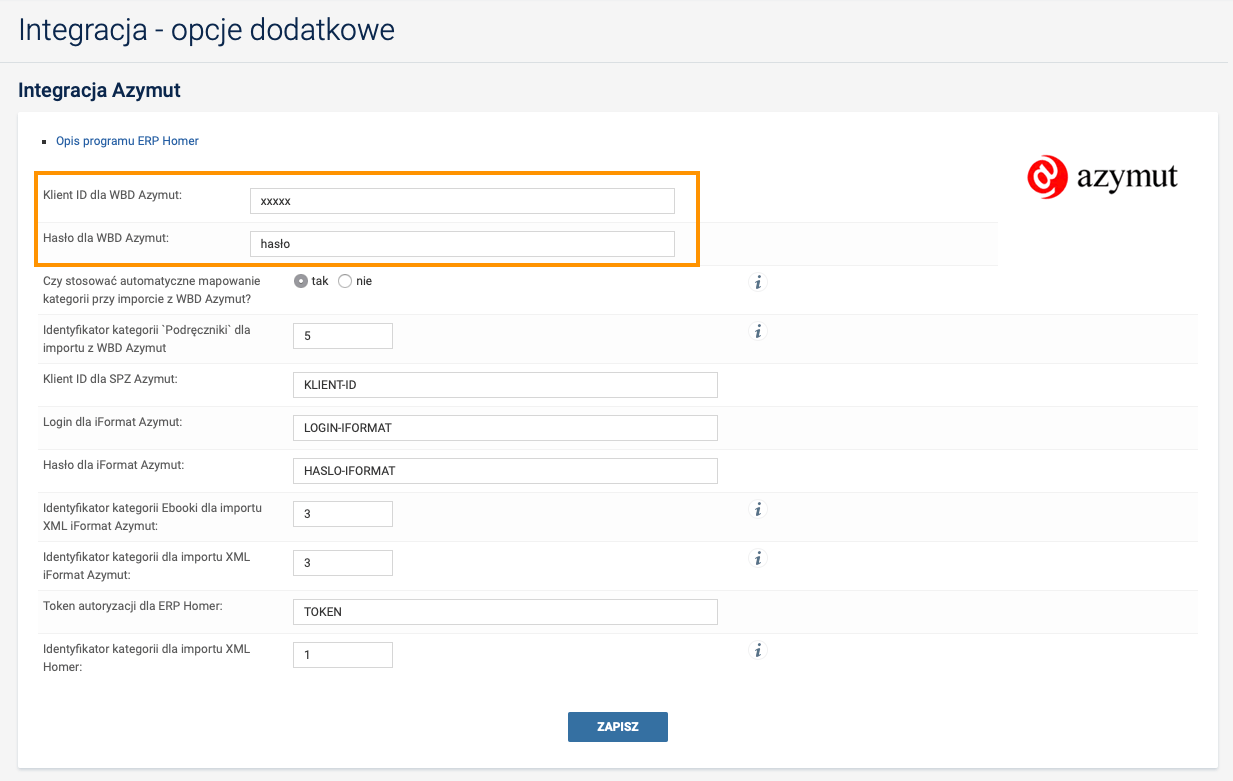Click info icon for iFormat XML import category
Viewport: 1233px width, 781px height.
pyautogui.click(x=758, y=558)
